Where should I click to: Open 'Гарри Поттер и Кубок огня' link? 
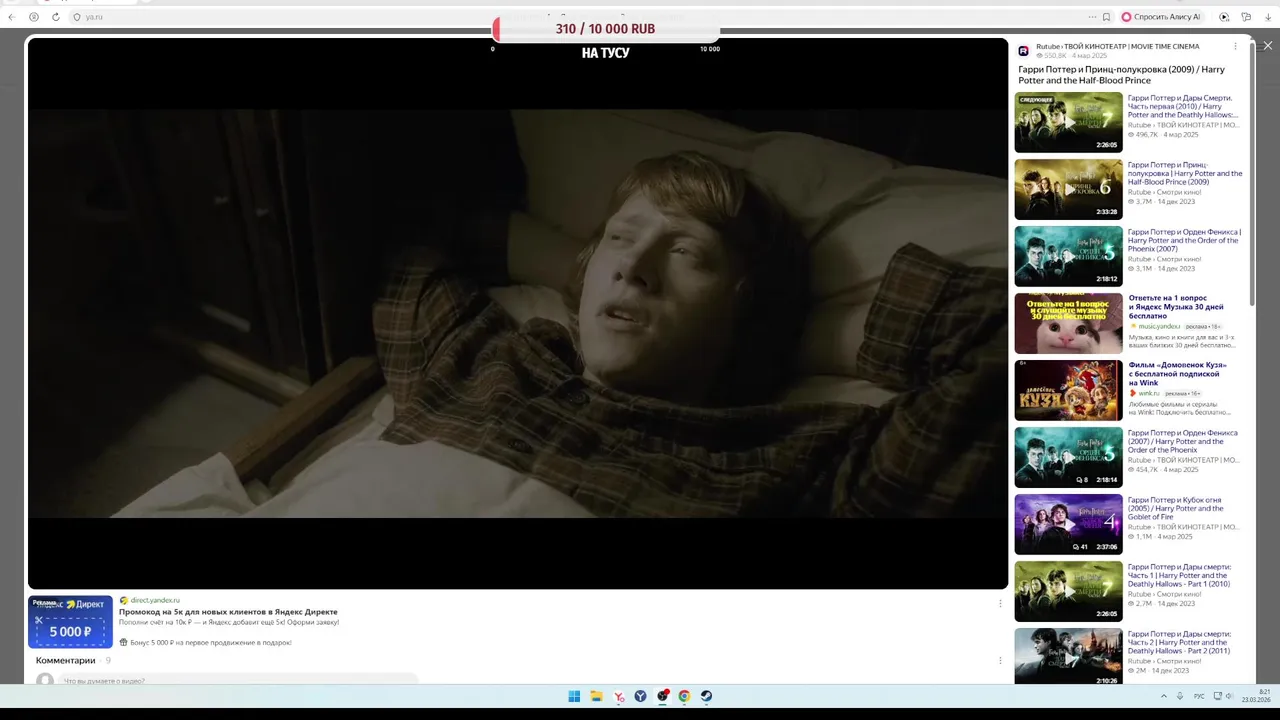point(1176,508)
